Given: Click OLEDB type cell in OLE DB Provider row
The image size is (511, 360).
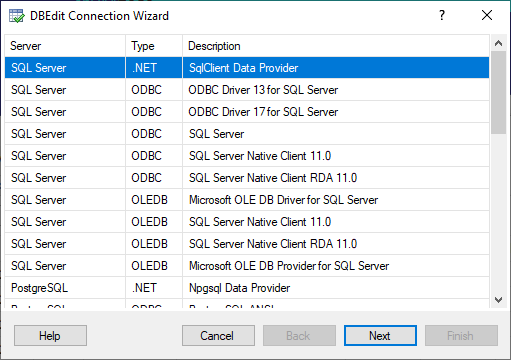Looking at the screenshot, I should pyautogui.click(x=154, y=266).
